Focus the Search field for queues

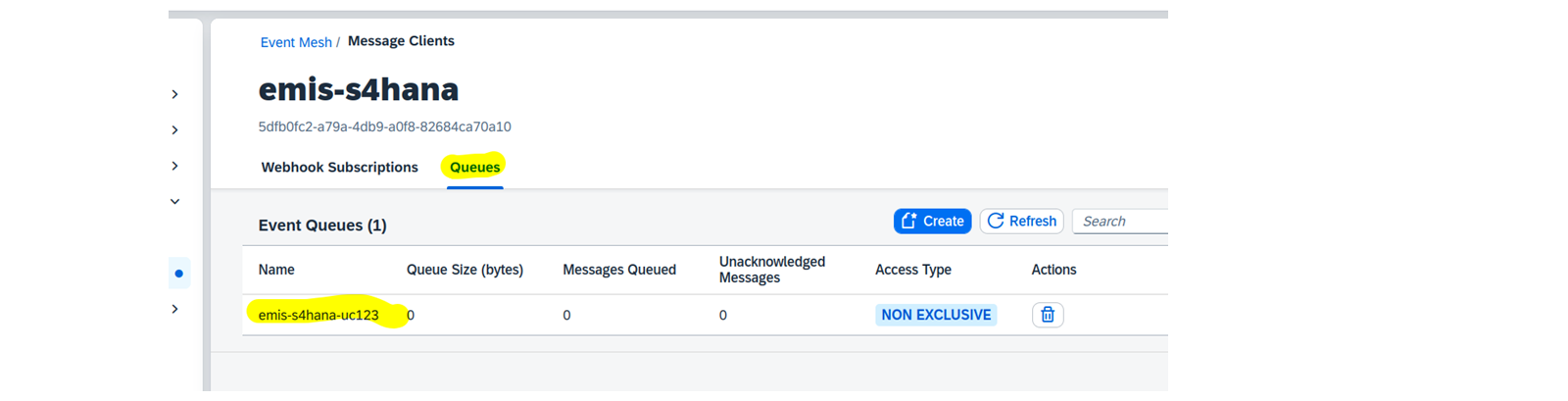1120,221
